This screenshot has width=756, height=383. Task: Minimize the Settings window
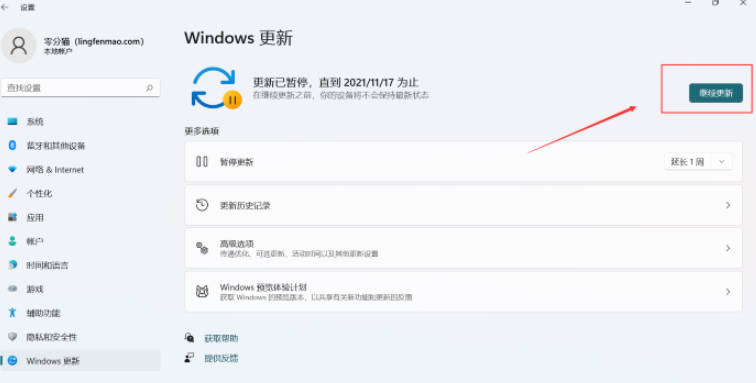688,3
